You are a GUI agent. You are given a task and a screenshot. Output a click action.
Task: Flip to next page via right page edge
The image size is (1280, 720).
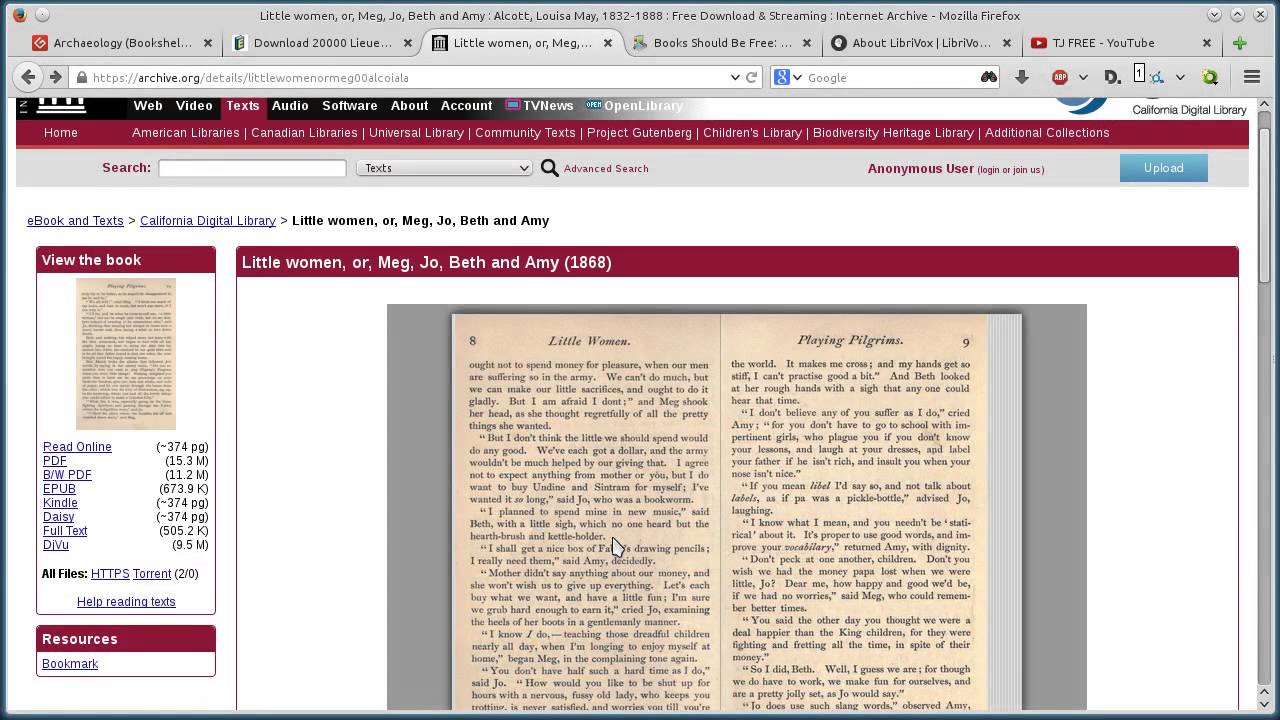(1004, 512)
